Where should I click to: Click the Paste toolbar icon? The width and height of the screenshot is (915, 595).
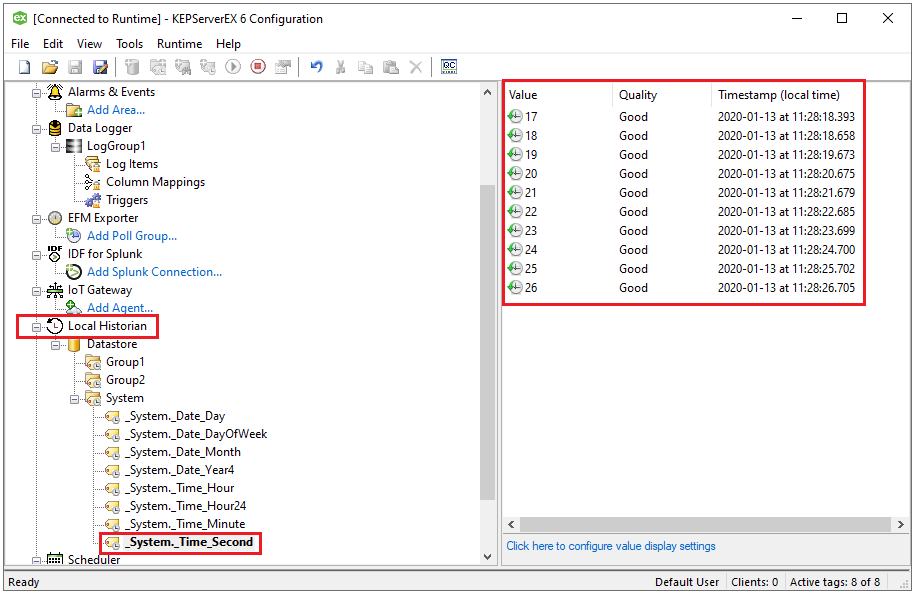(390, 67)
